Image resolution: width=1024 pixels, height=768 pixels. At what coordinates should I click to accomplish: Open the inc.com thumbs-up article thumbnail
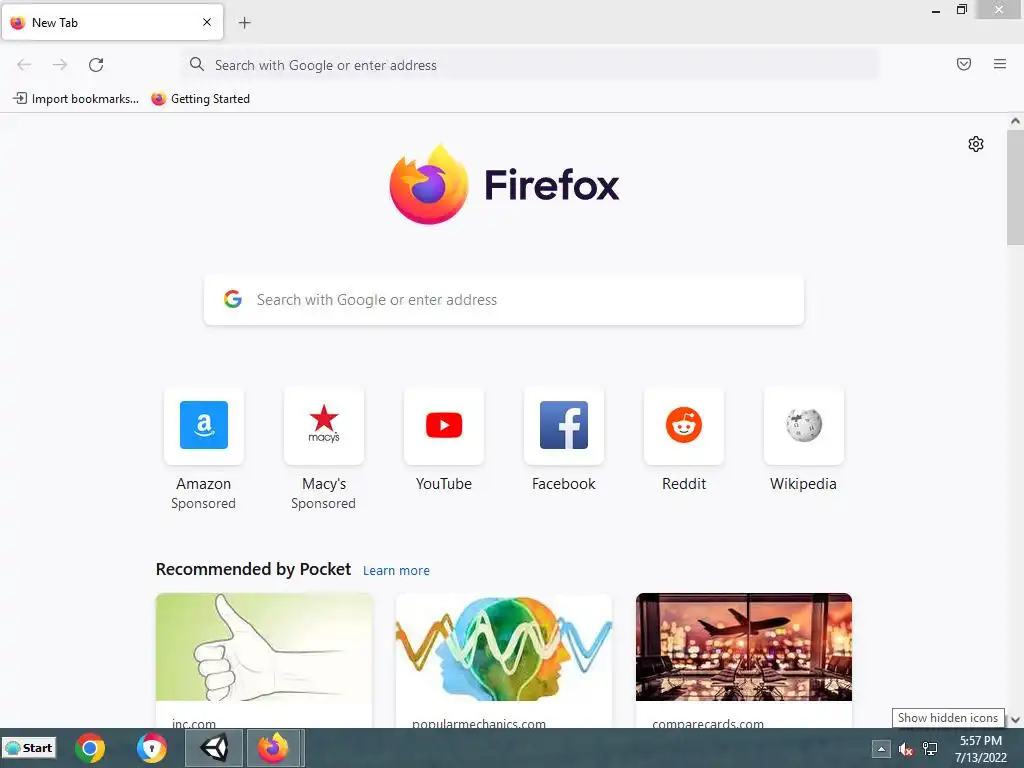pyautogui.click(x=264, y=647)
